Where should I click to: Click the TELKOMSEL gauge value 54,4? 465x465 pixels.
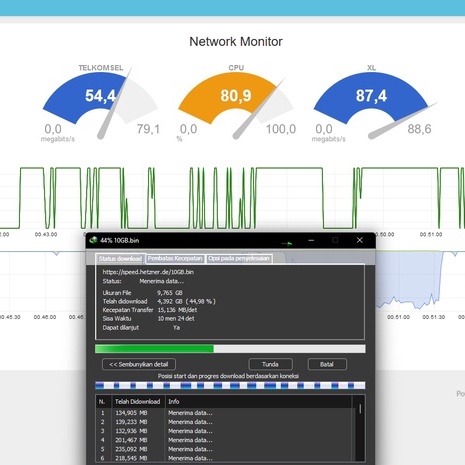(100, 96)
